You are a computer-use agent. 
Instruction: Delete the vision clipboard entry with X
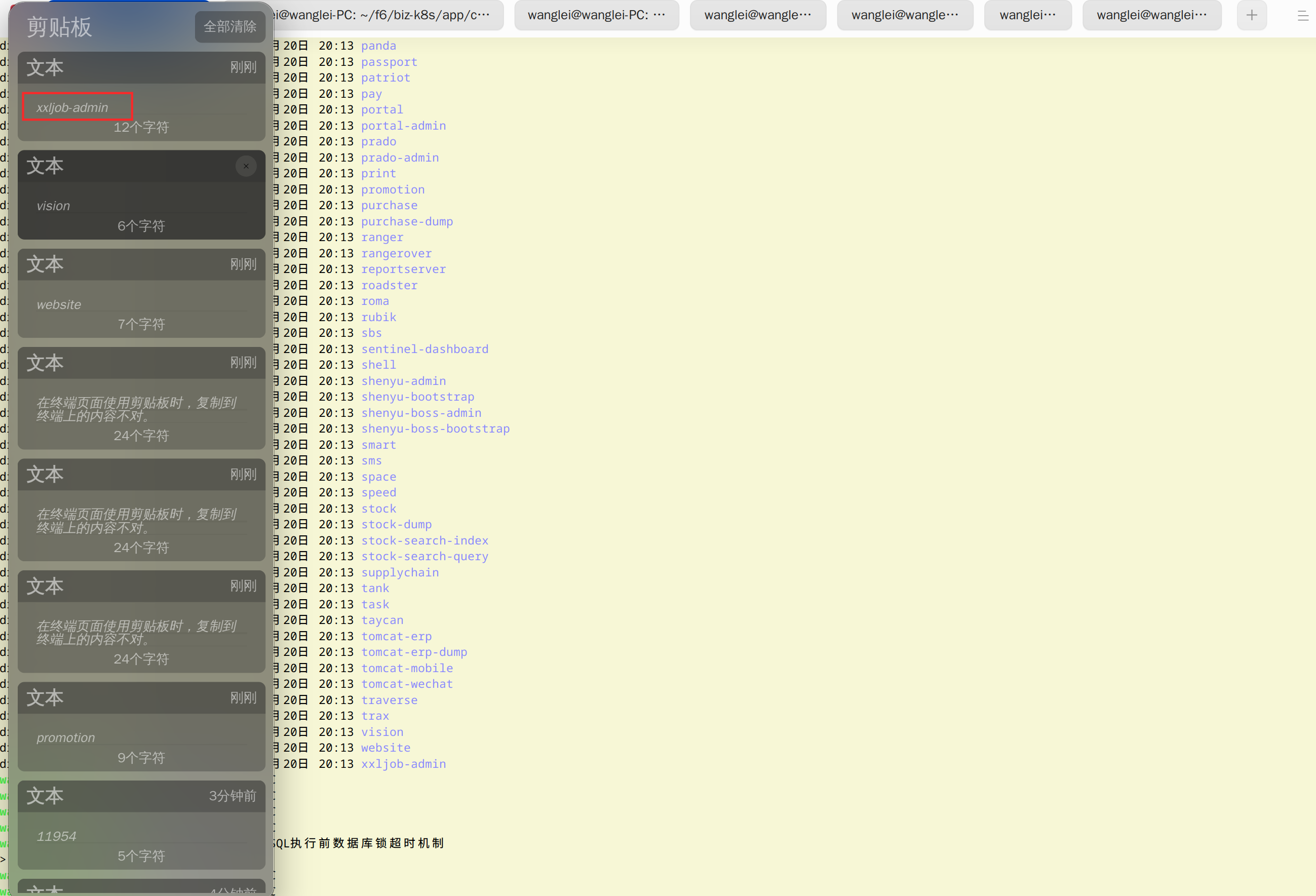[x=246, y=166]
